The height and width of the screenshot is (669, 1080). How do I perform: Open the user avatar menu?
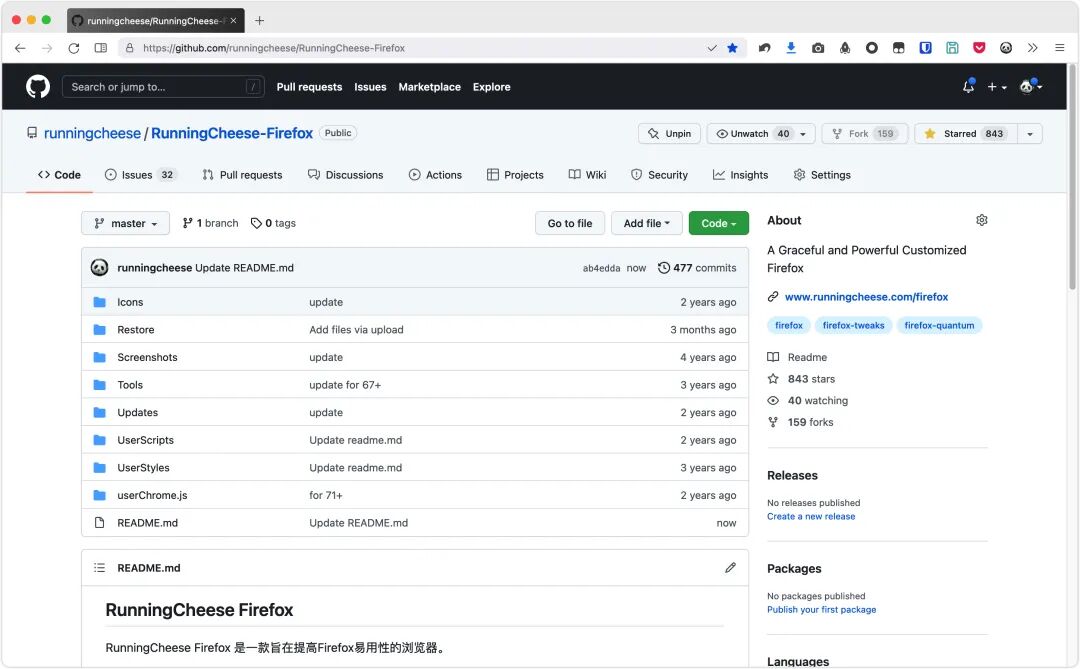[x=1030, y=87]
